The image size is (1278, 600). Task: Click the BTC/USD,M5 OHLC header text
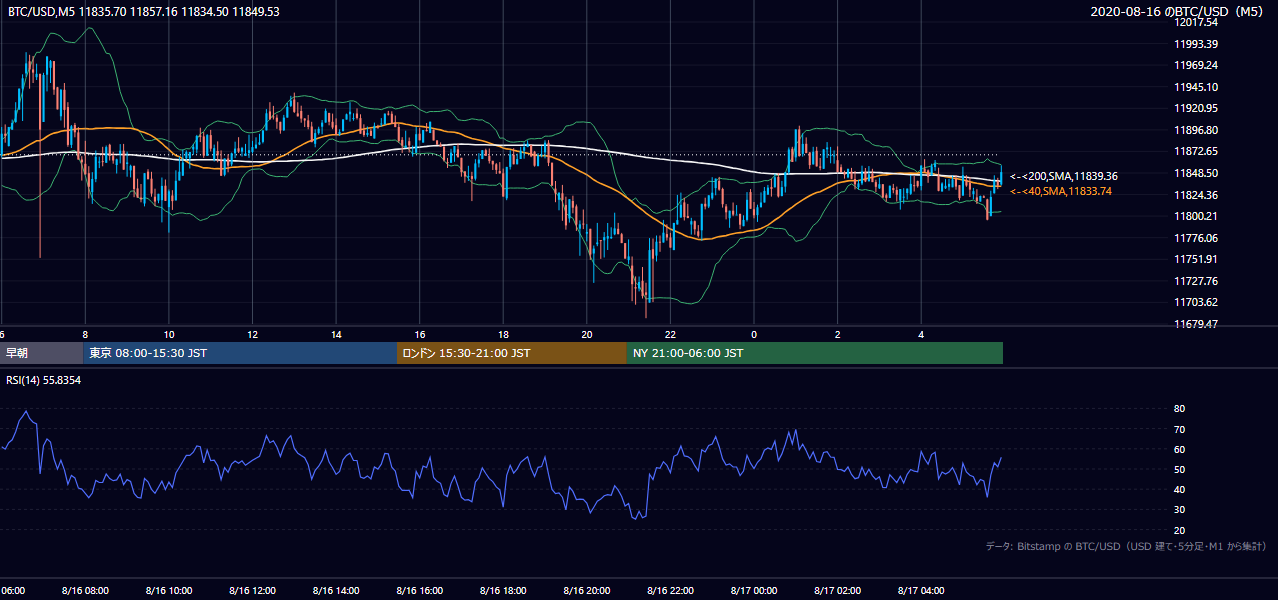pos(144,12)
